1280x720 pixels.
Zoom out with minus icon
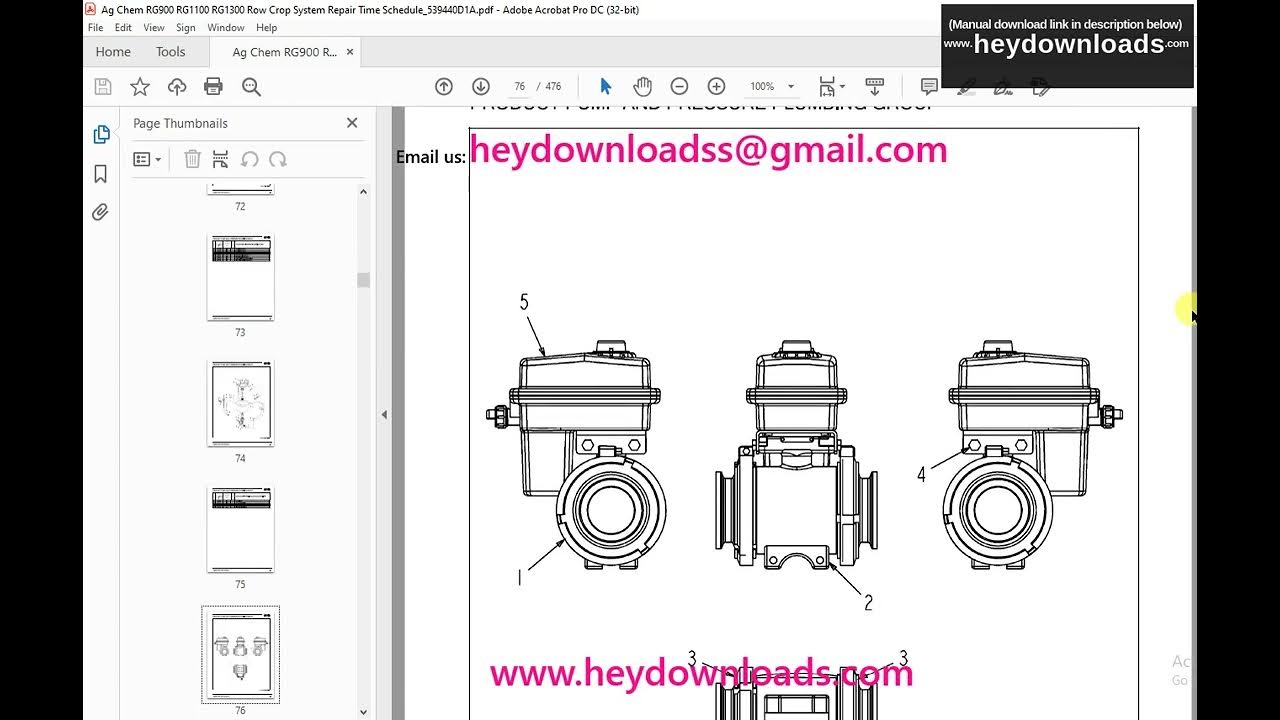(679, 87)
